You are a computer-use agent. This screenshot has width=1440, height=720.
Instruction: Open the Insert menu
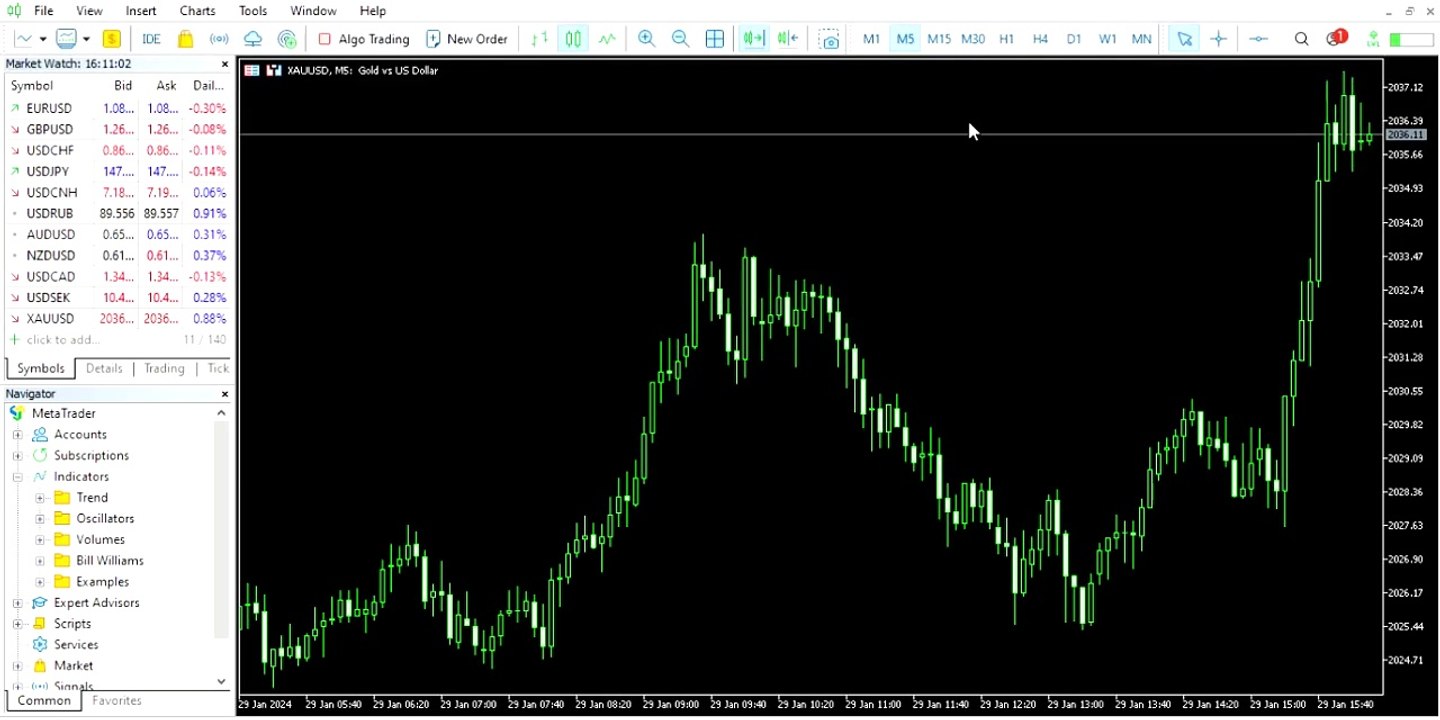coord(141,11)
